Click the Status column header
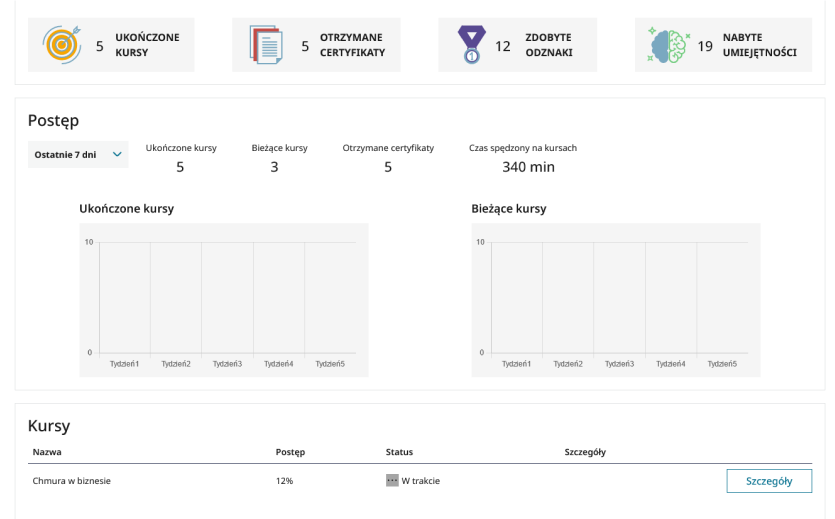 [x=399, y=452]
